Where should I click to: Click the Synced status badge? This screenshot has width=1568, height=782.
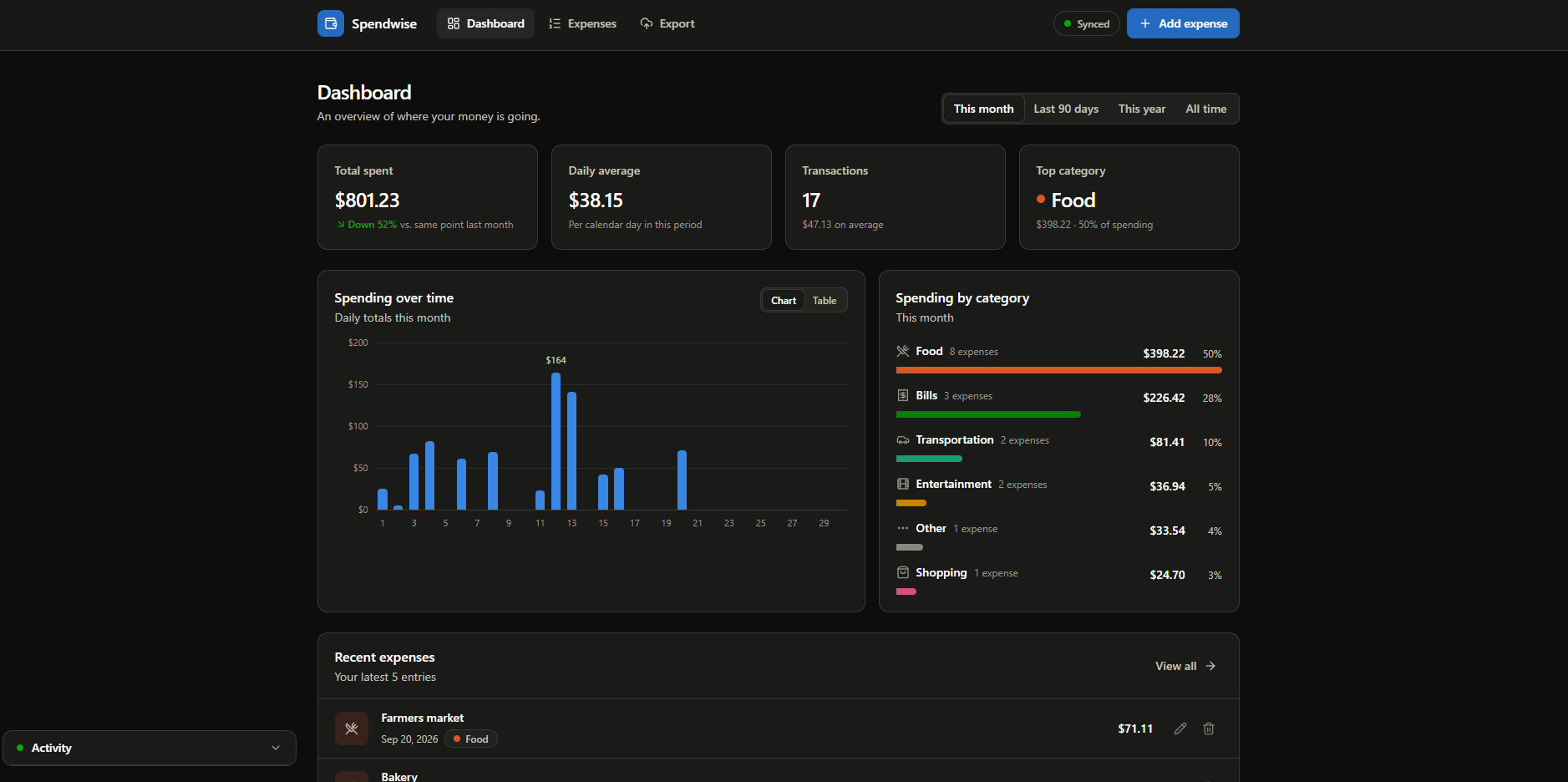click(x=1086, y=23)
